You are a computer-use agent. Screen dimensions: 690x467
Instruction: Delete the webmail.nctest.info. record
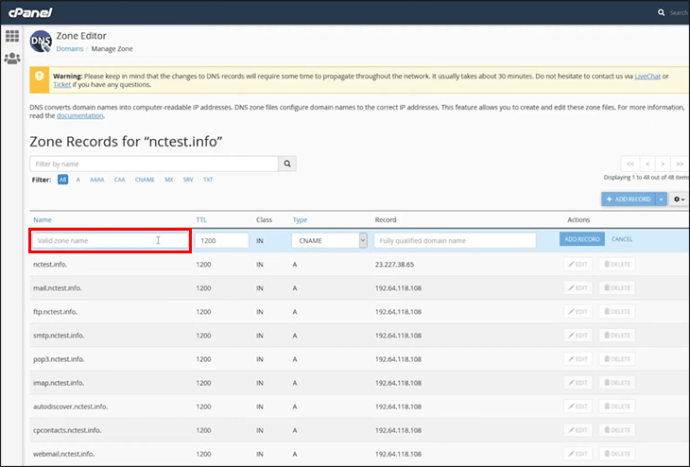(x=617, y=454)
